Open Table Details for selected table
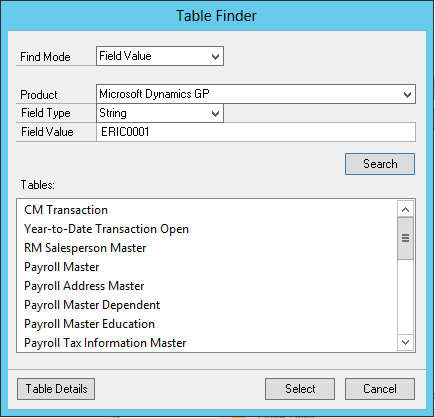This screenshot has width=435, height=418. pyautogui.click(x=56, y=389)
